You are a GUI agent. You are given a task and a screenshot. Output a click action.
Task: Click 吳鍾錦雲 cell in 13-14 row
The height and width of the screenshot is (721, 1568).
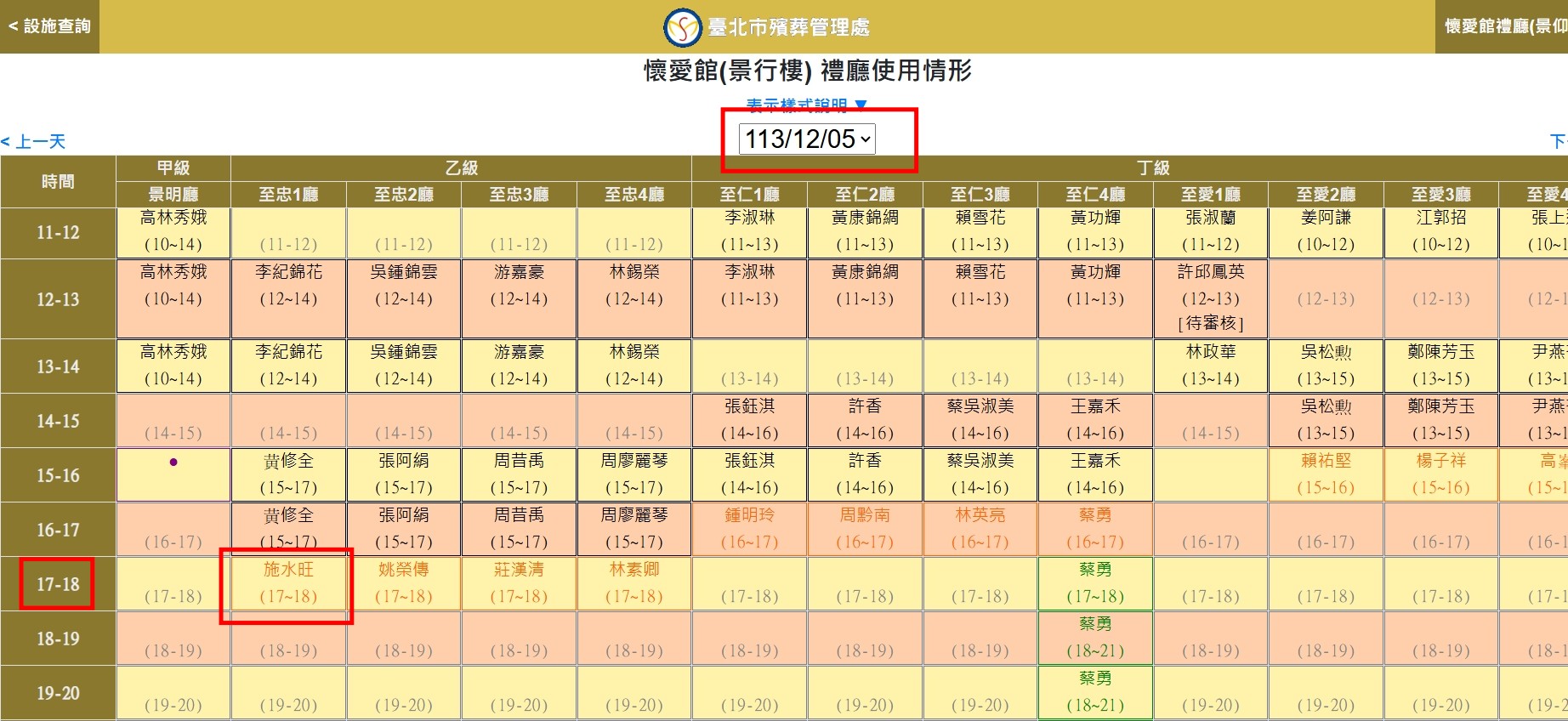pyautogui.click(x=404, y=366)
